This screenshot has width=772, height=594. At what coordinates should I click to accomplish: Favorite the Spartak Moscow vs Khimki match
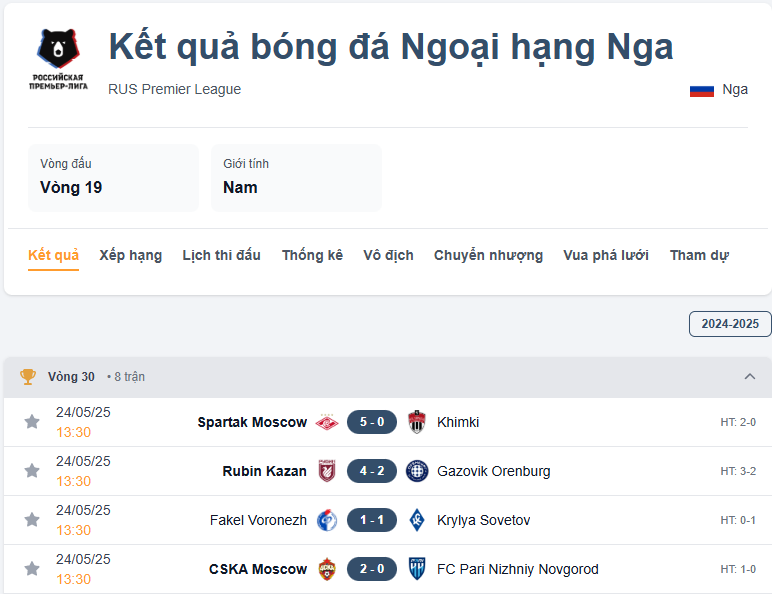[32, 422]
